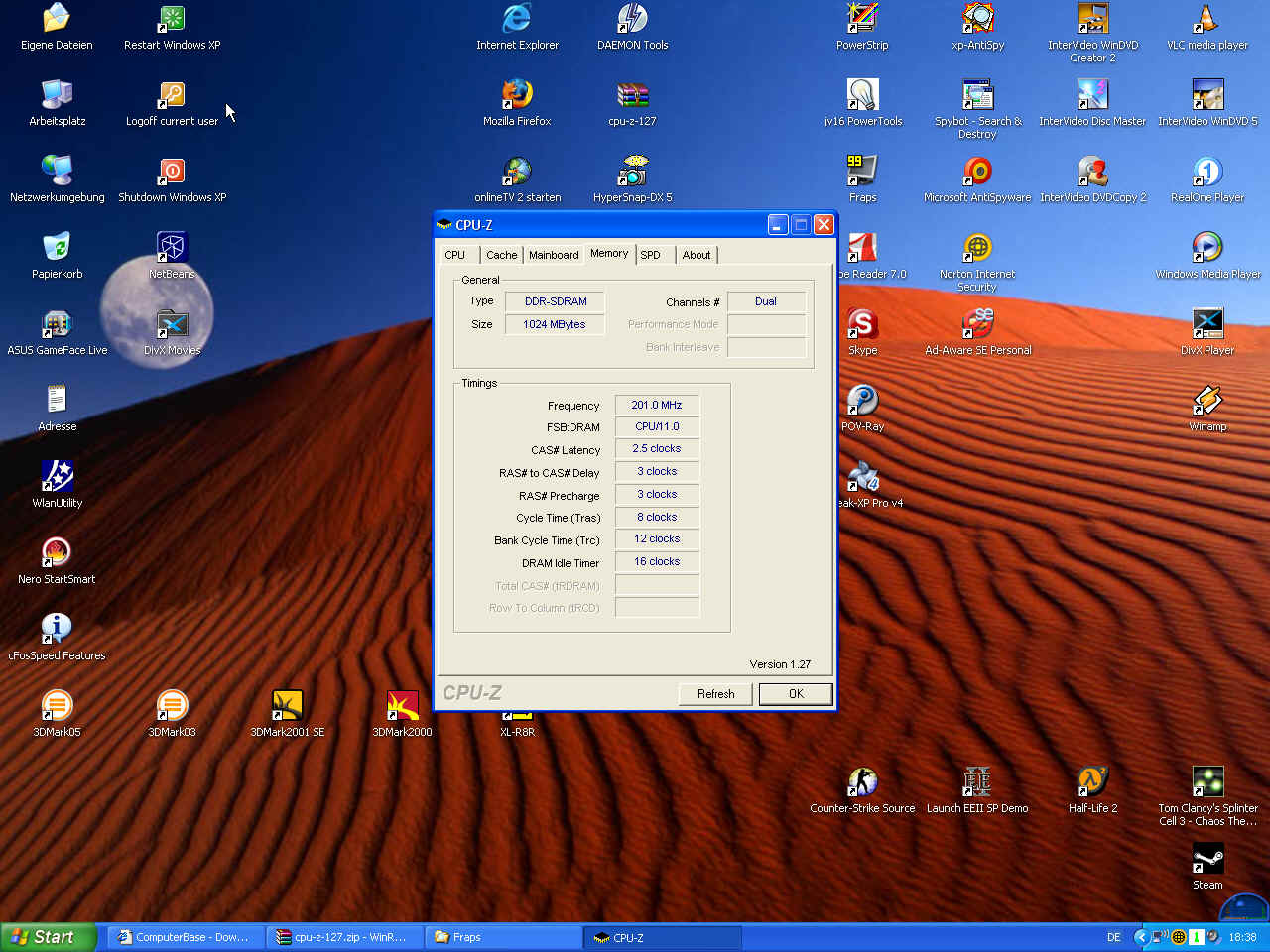The width and height of the screenshot is (1270, 952).
Task: Switch to ComputerBase taskbar window
Action: tap(186, 937)
